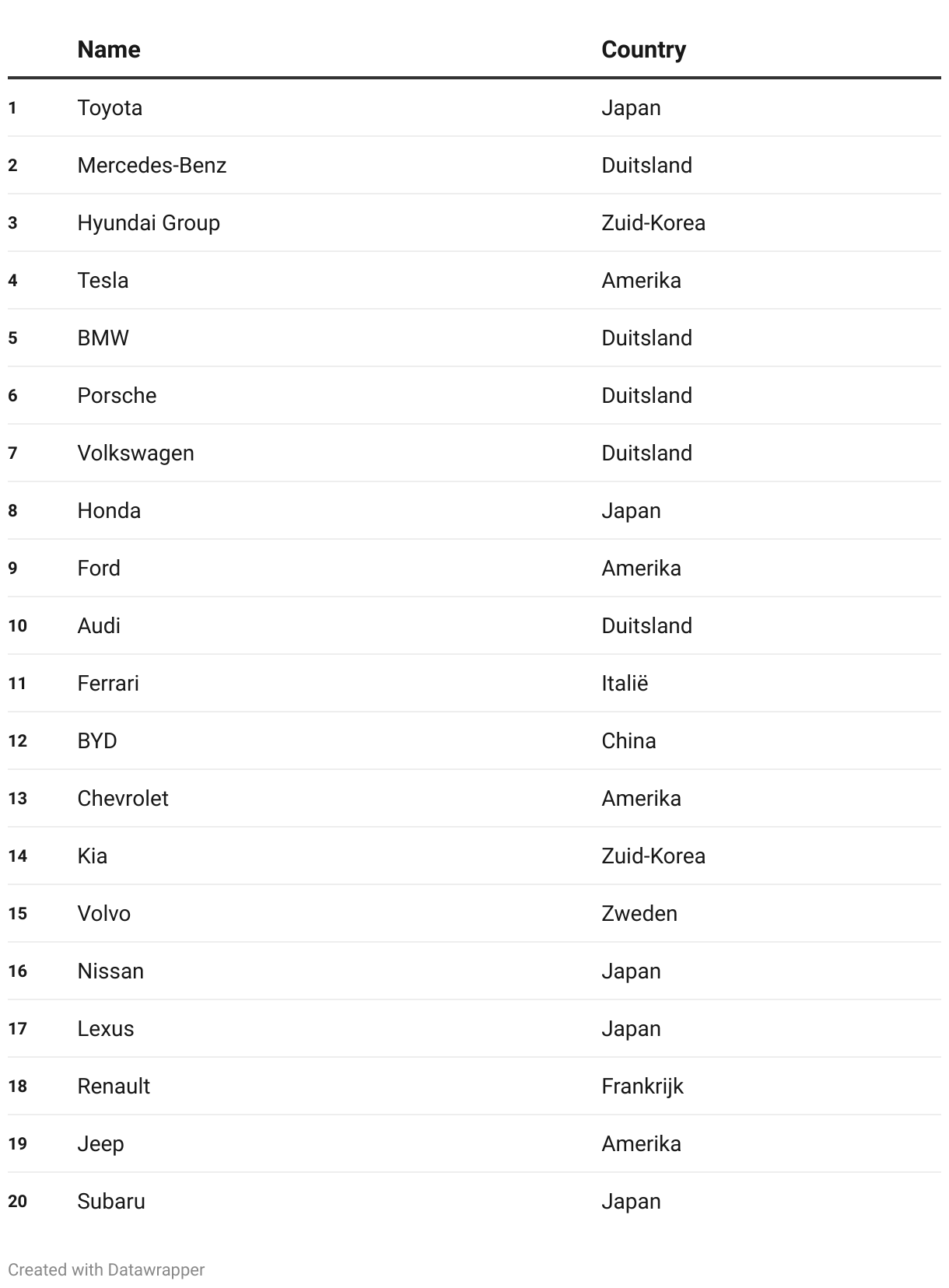Select the Toyota row name
The width and height of the screenshot is (949, 1288).
pyautogui.click(x=110, y=107)
